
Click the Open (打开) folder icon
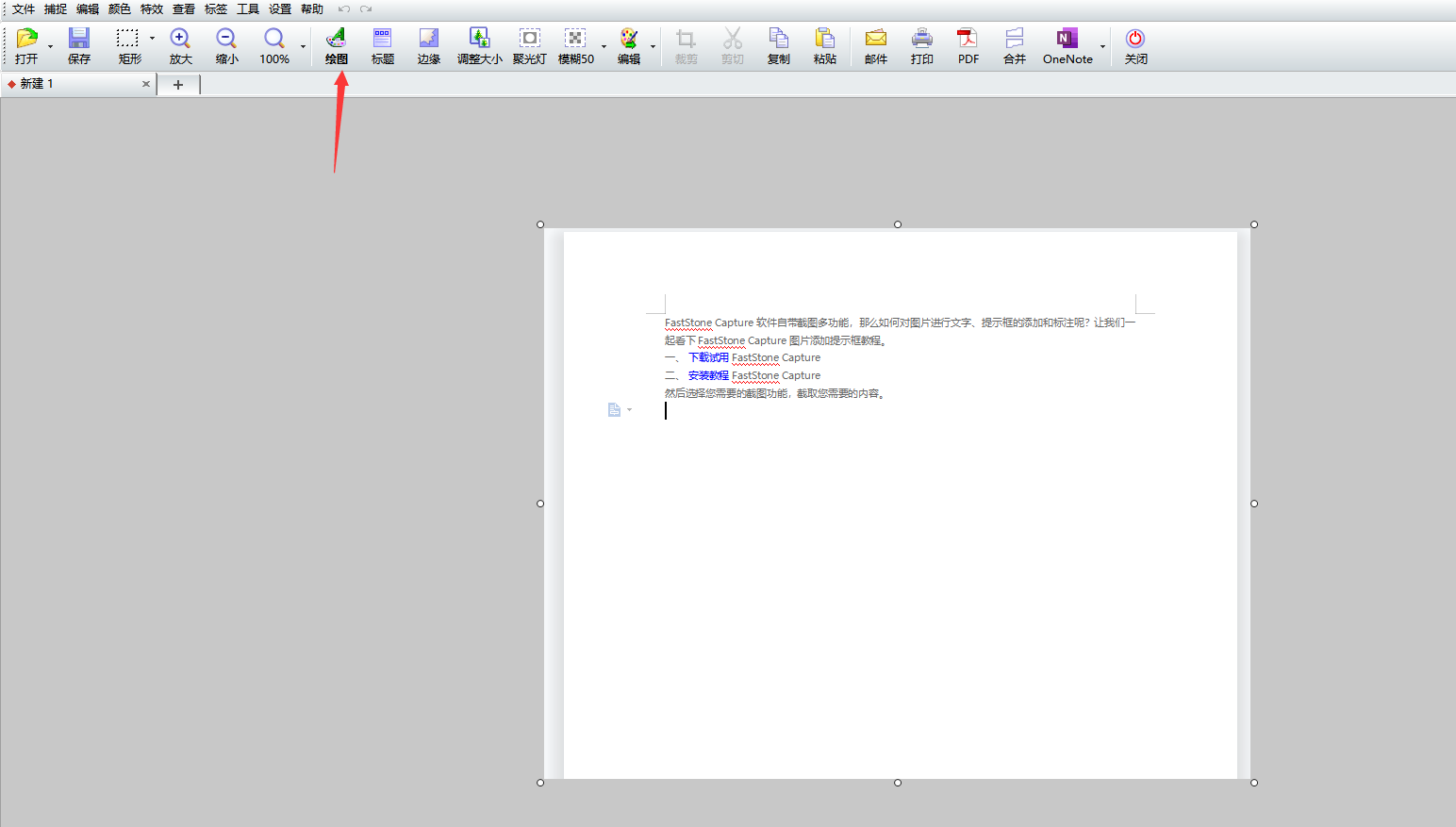click(26, 38)
